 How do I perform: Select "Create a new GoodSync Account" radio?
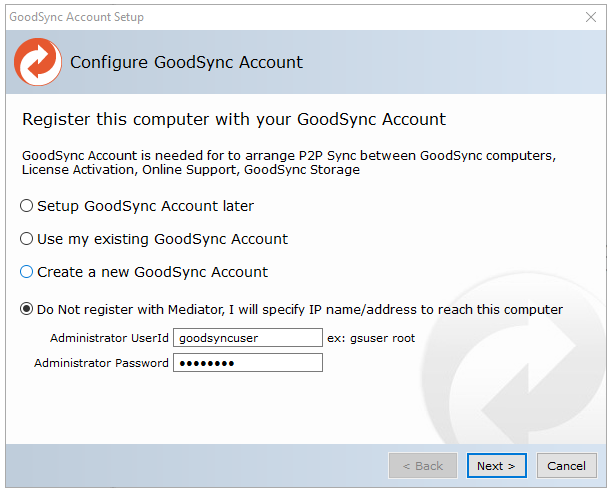point(27,272)
